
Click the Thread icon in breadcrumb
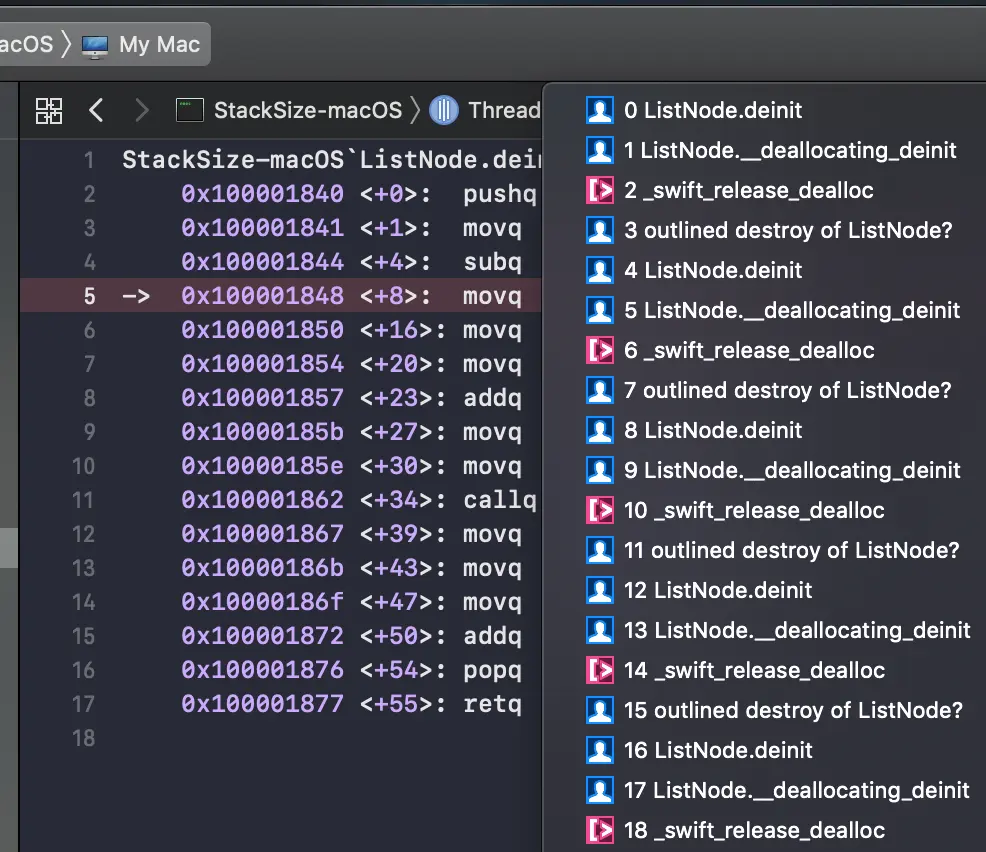click(x=444, y=110)
